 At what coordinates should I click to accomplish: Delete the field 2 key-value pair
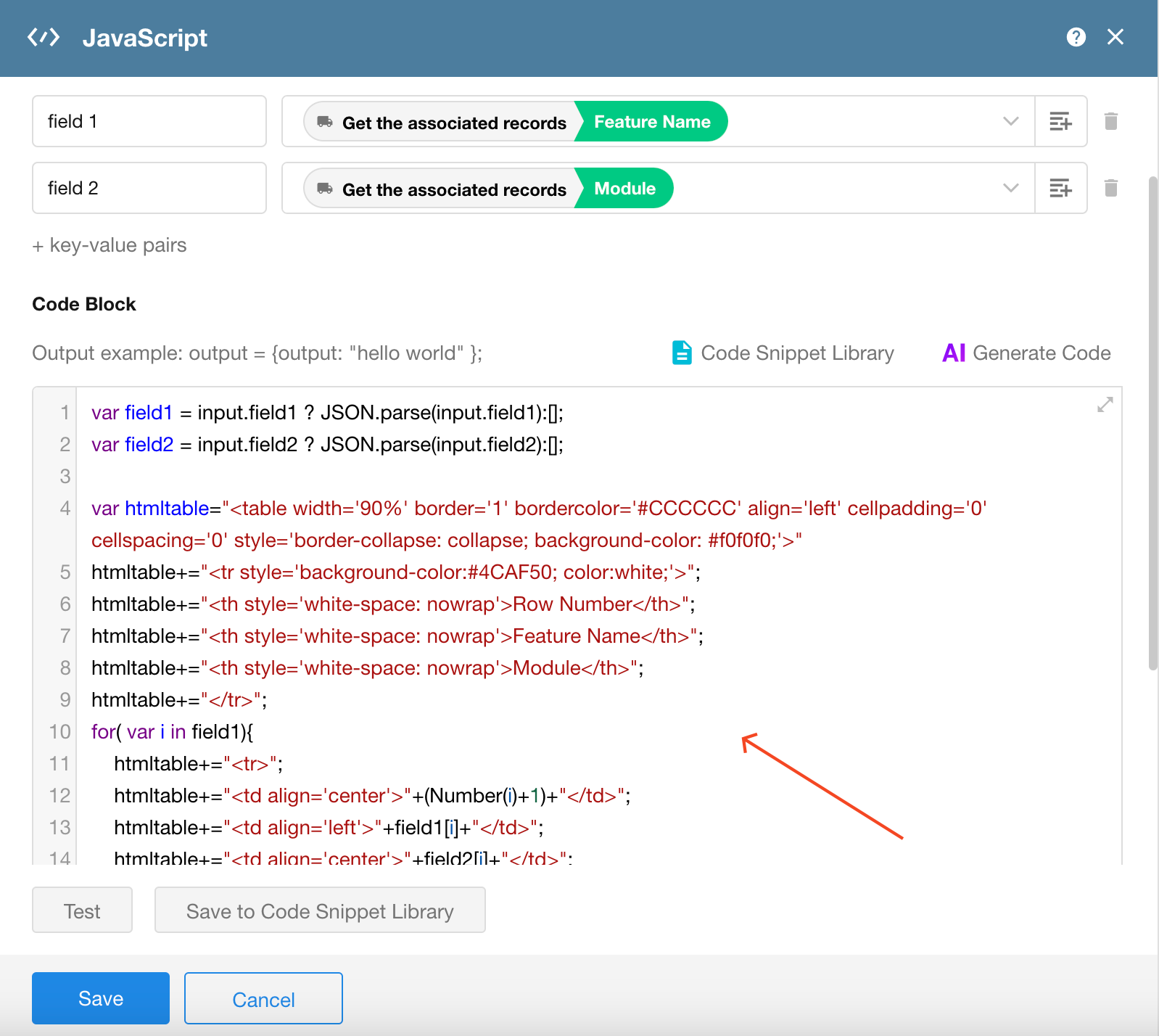pyautogui.click(x=1110, y=188)
